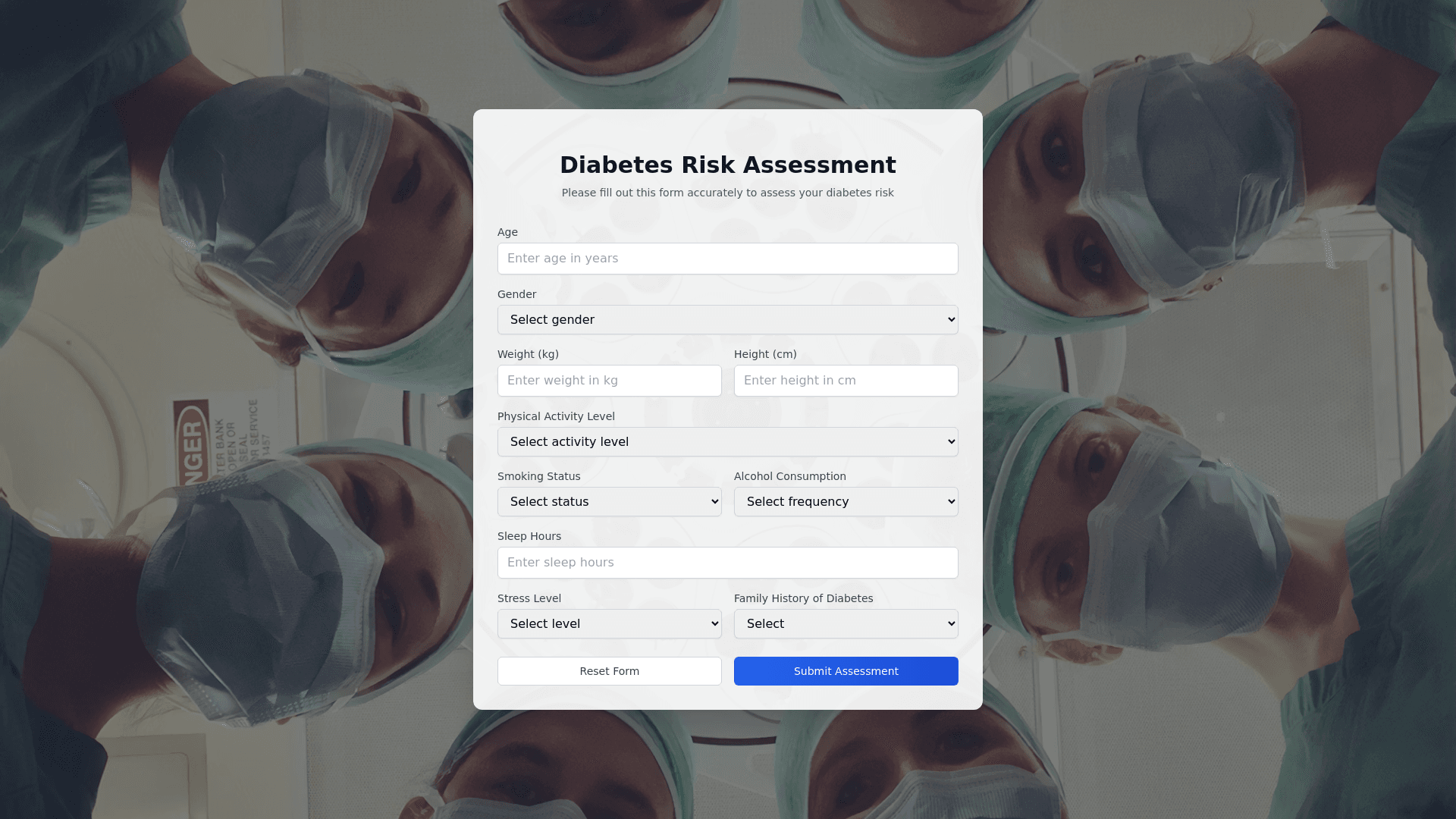The image size is (1456, 819).
Task: Click the Enter height in cm field
Action: (x=846, y=381)
